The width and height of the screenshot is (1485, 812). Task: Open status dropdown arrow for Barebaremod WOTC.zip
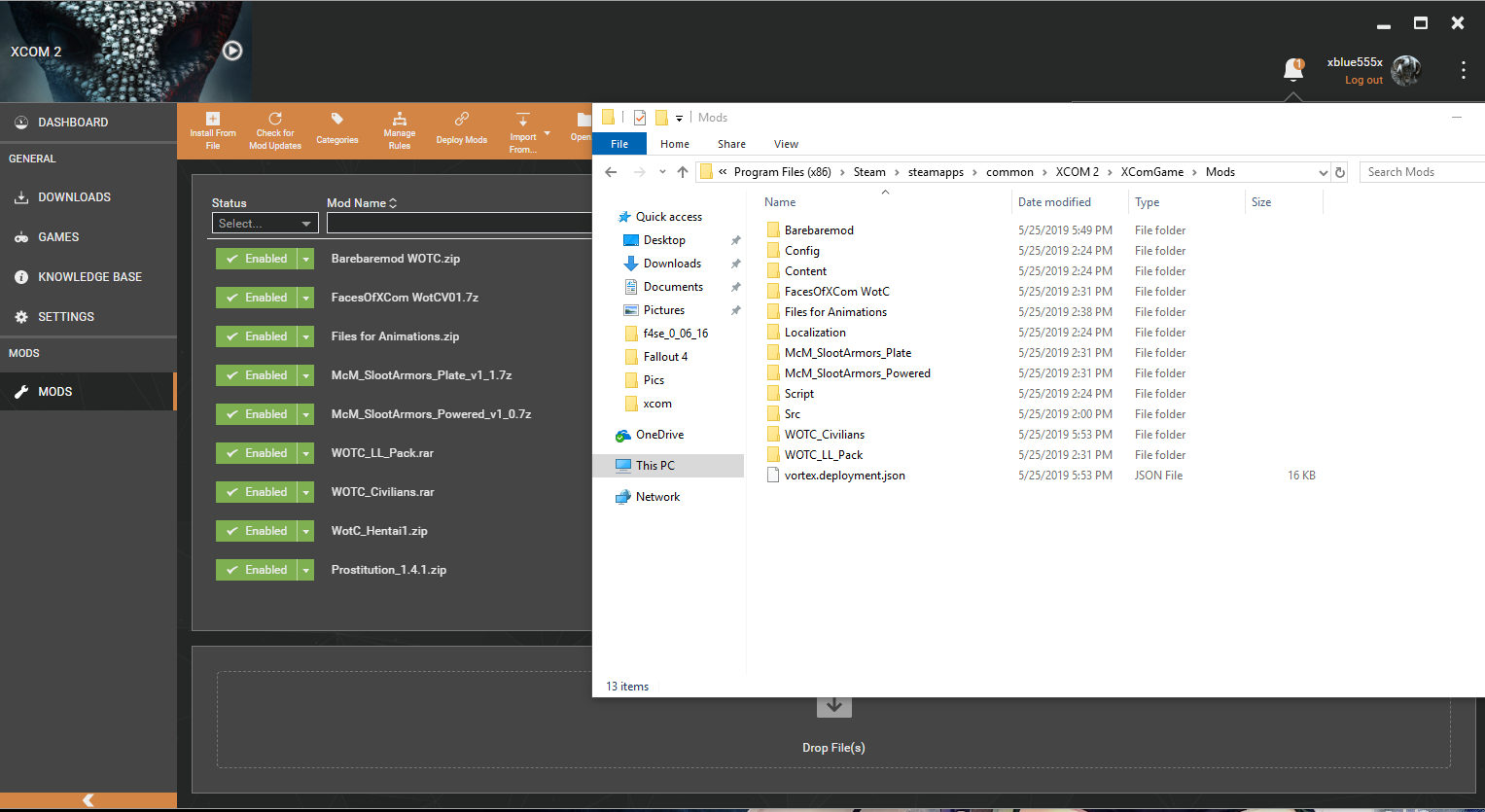306,259
